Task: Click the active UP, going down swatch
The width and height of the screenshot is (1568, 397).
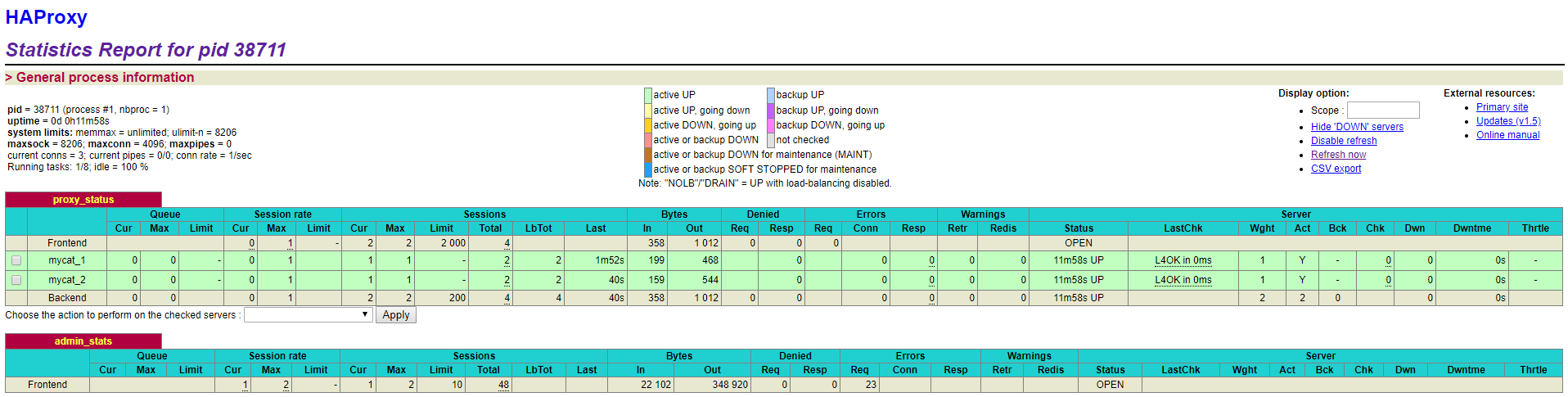Action: (x=648, y=111)
